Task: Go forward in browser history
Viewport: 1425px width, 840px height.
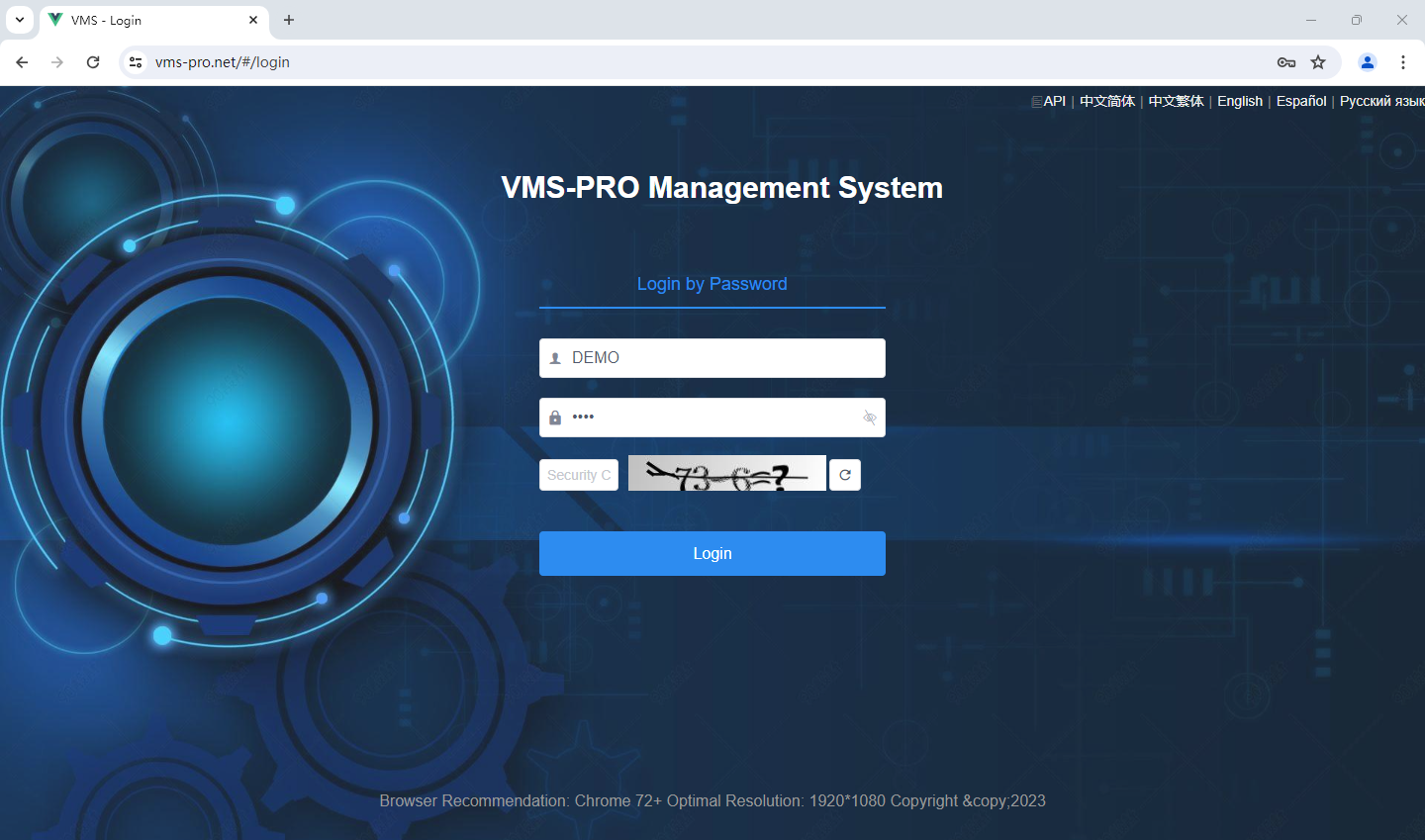Action: click(57, 62)
